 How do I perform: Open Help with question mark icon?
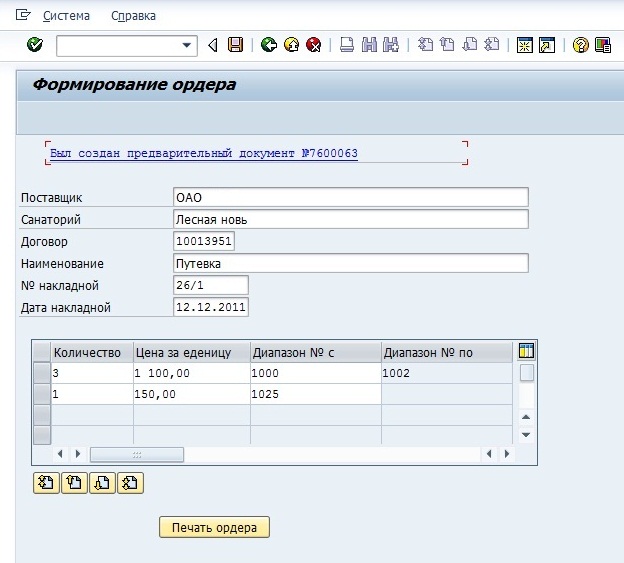[x=580, y=45]
